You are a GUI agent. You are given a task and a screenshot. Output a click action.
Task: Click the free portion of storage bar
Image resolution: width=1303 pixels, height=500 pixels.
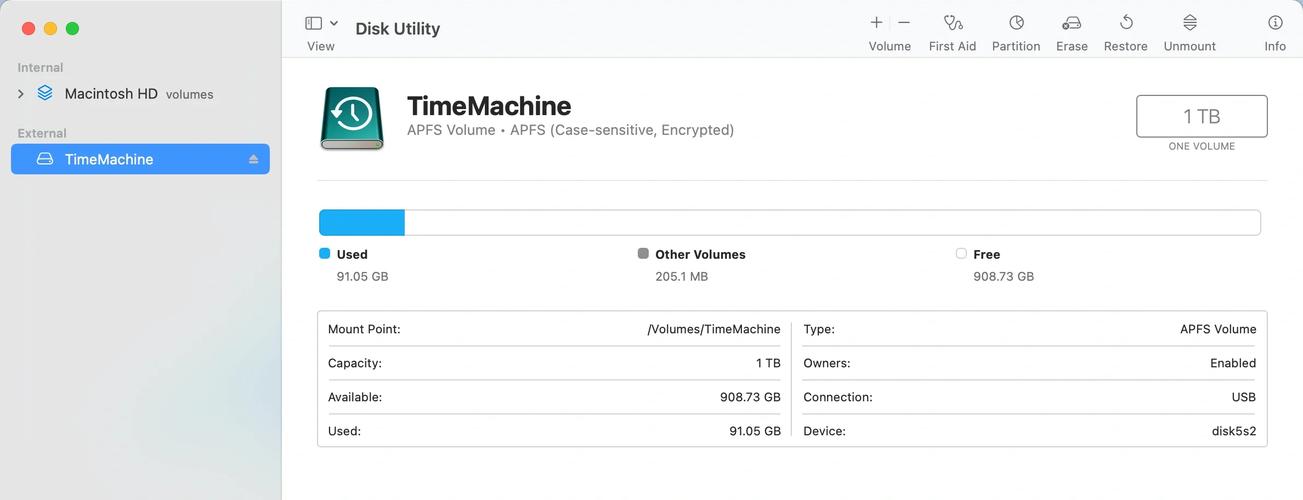(x=832, y=222)
